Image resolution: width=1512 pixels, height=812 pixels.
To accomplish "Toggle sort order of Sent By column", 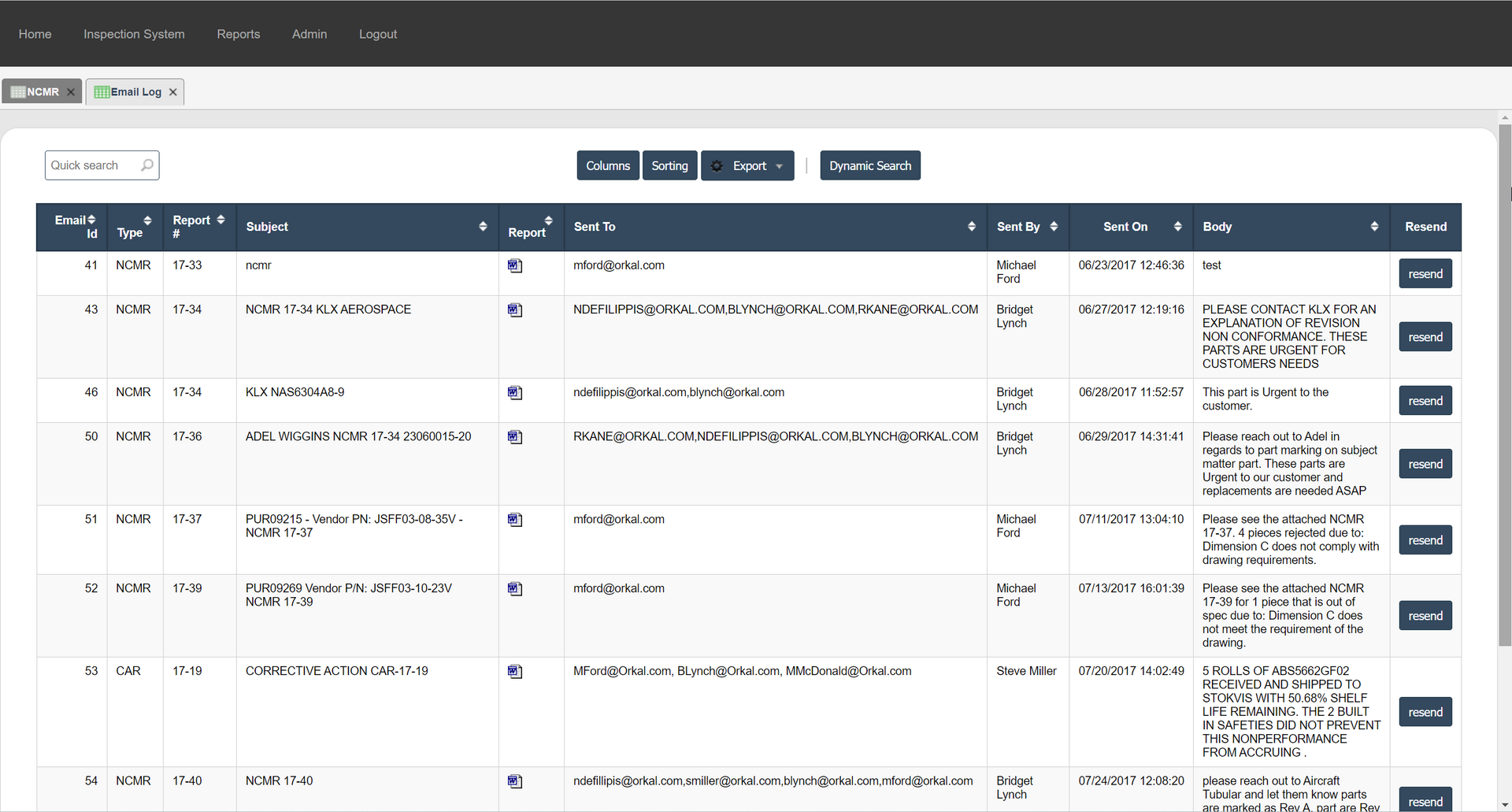I will [x=1054, y=227].
